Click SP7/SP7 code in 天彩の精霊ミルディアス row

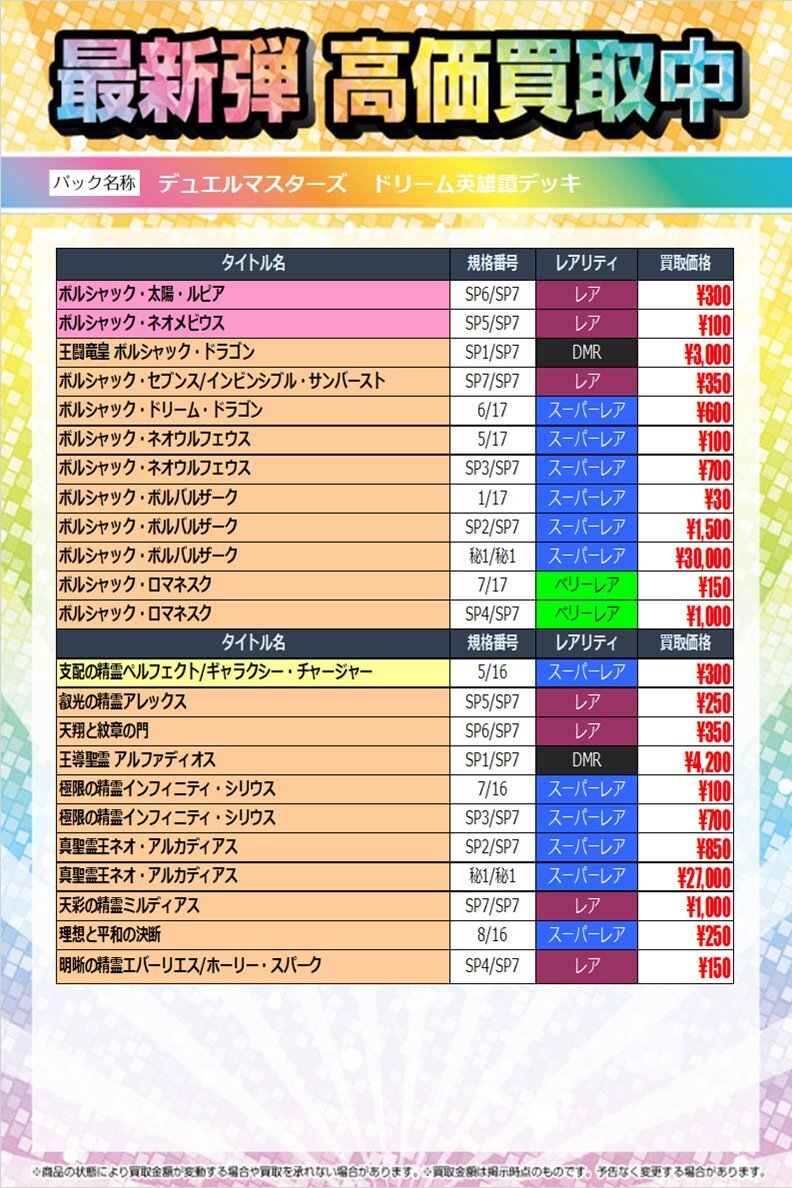(493, 905)
